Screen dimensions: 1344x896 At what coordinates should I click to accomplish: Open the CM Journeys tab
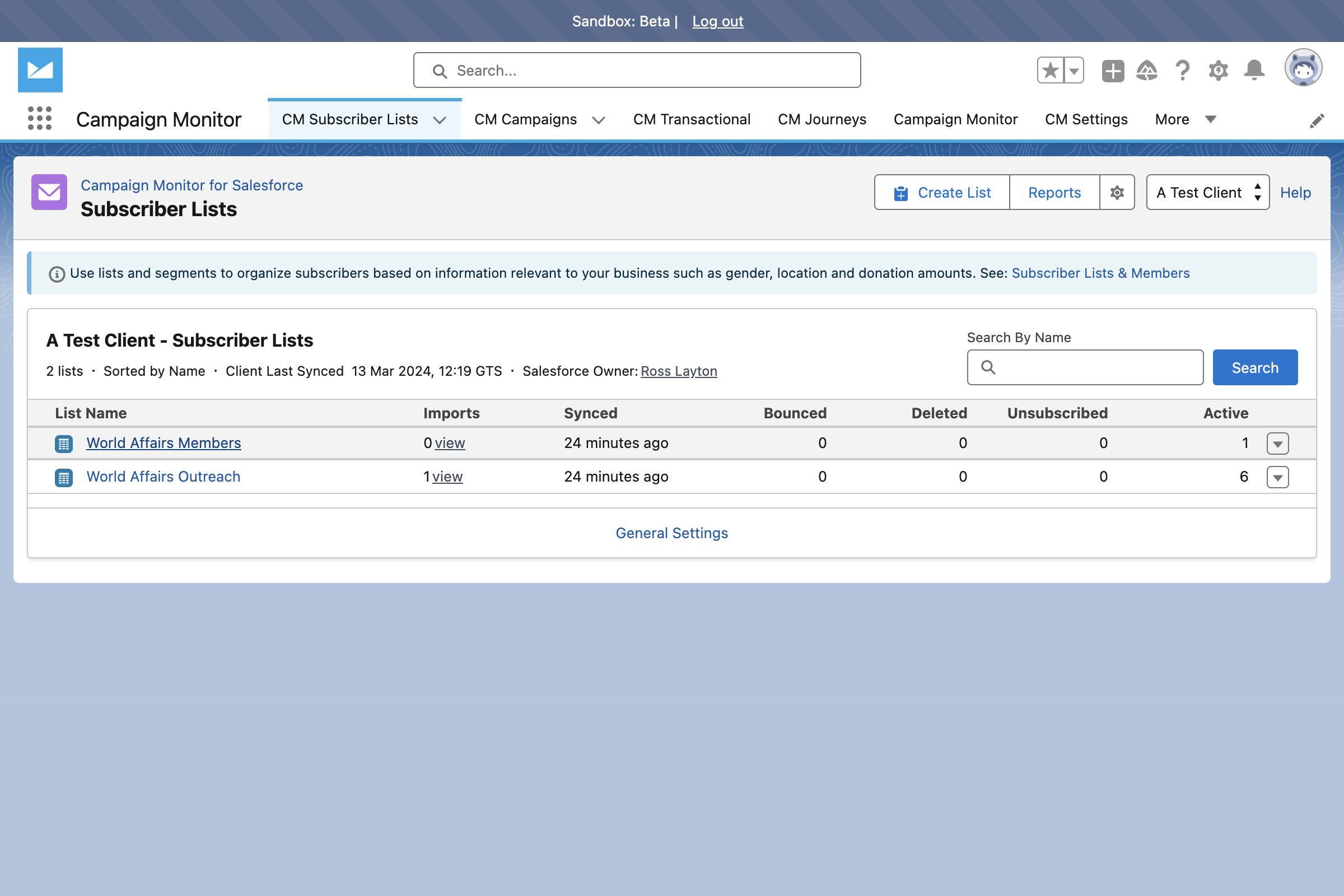click(822, 119)
